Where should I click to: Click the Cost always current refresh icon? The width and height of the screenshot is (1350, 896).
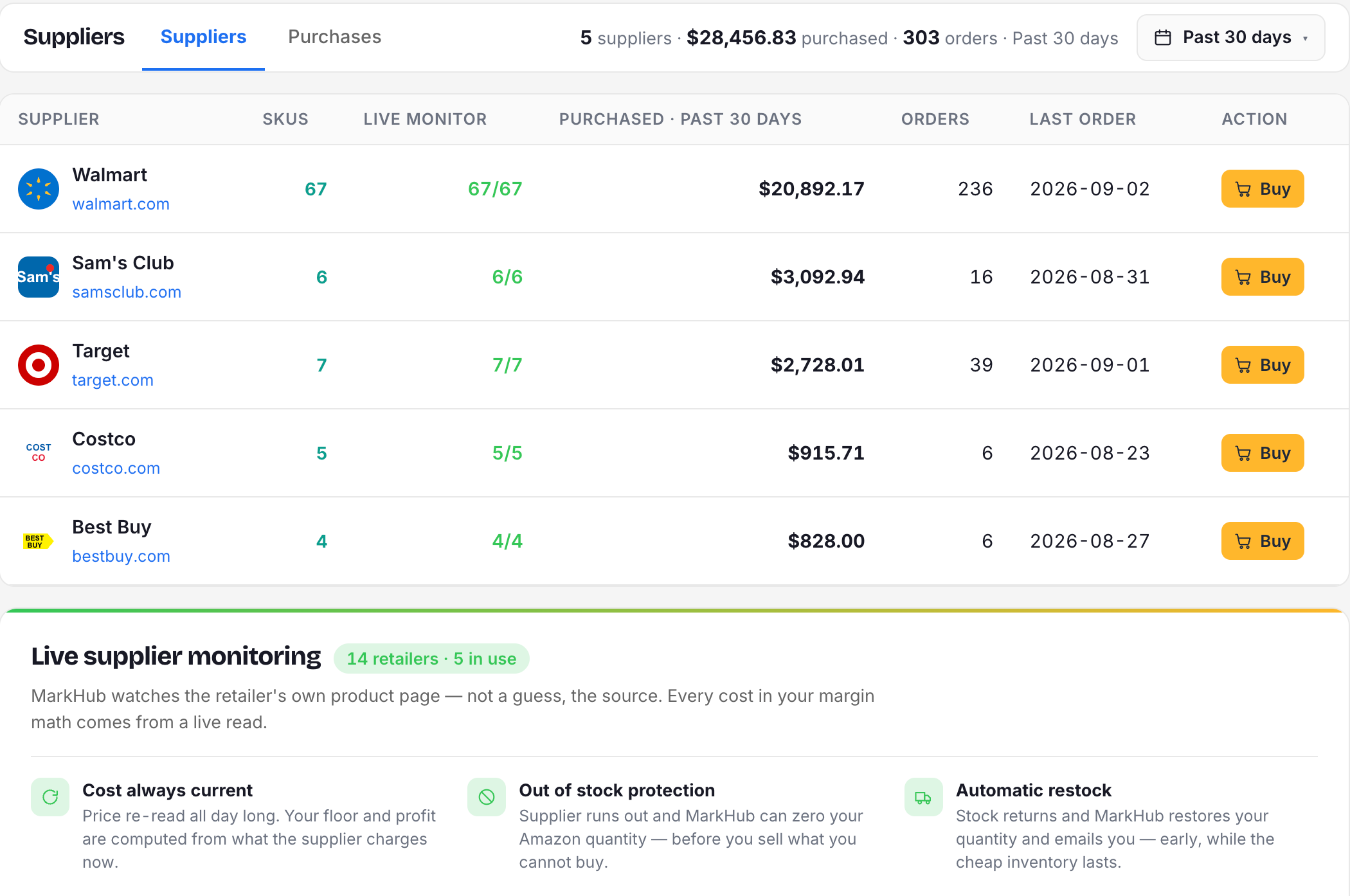point(50,797)
